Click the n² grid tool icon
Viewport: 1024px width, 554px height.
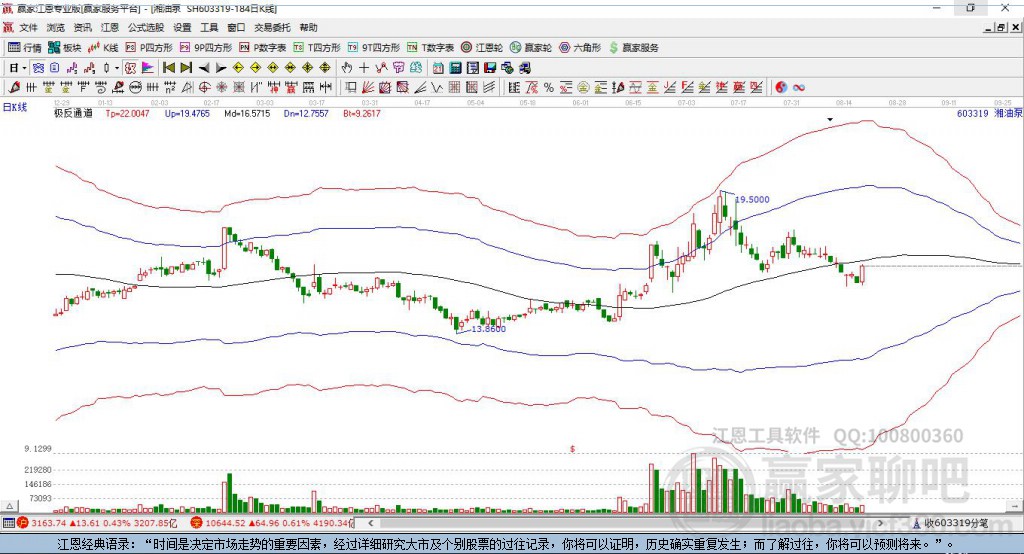[x=170, y=88]
